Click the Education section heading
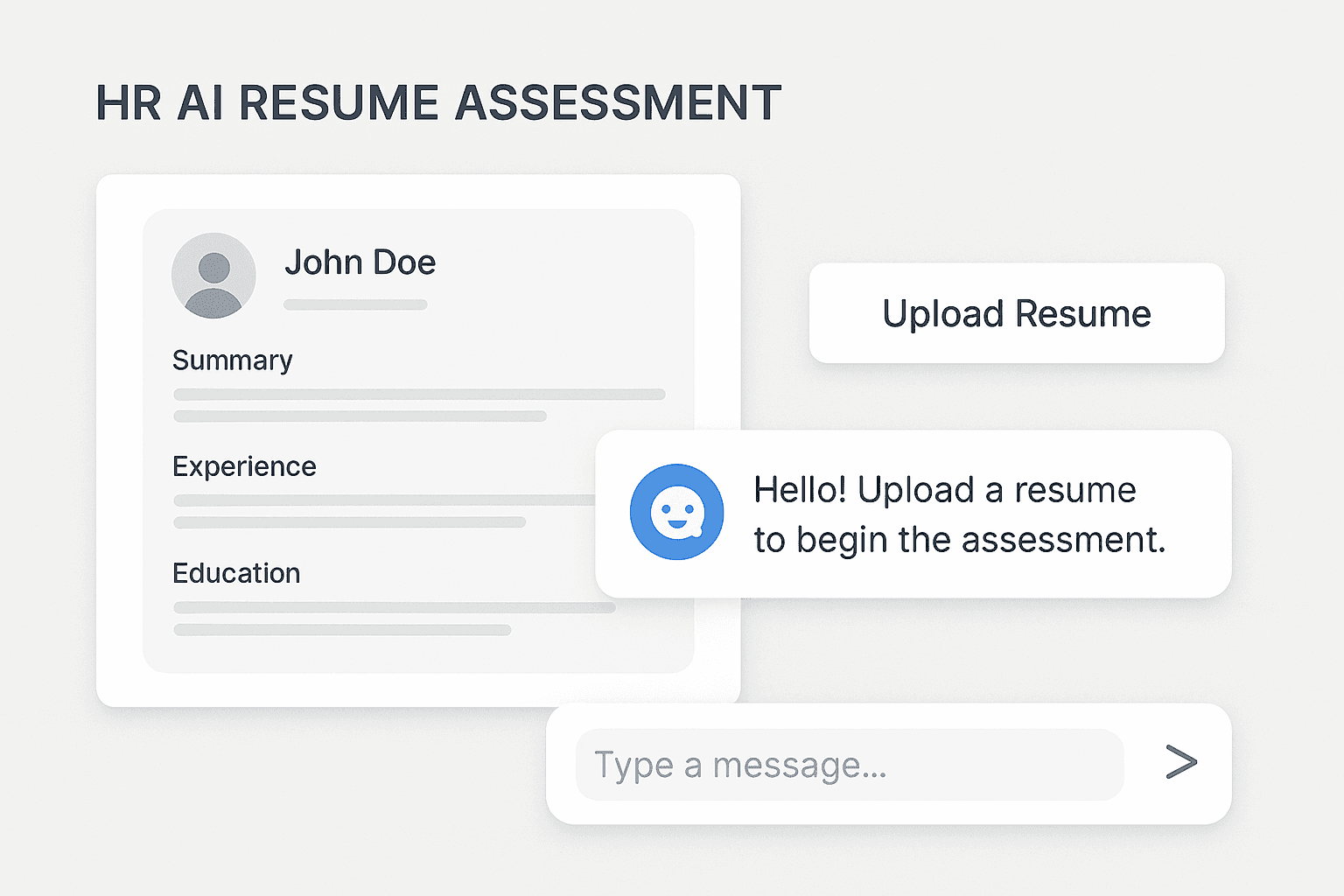The width and height of the screenshot is (1344, 896). pyautogui.click(x=236, y=573)
